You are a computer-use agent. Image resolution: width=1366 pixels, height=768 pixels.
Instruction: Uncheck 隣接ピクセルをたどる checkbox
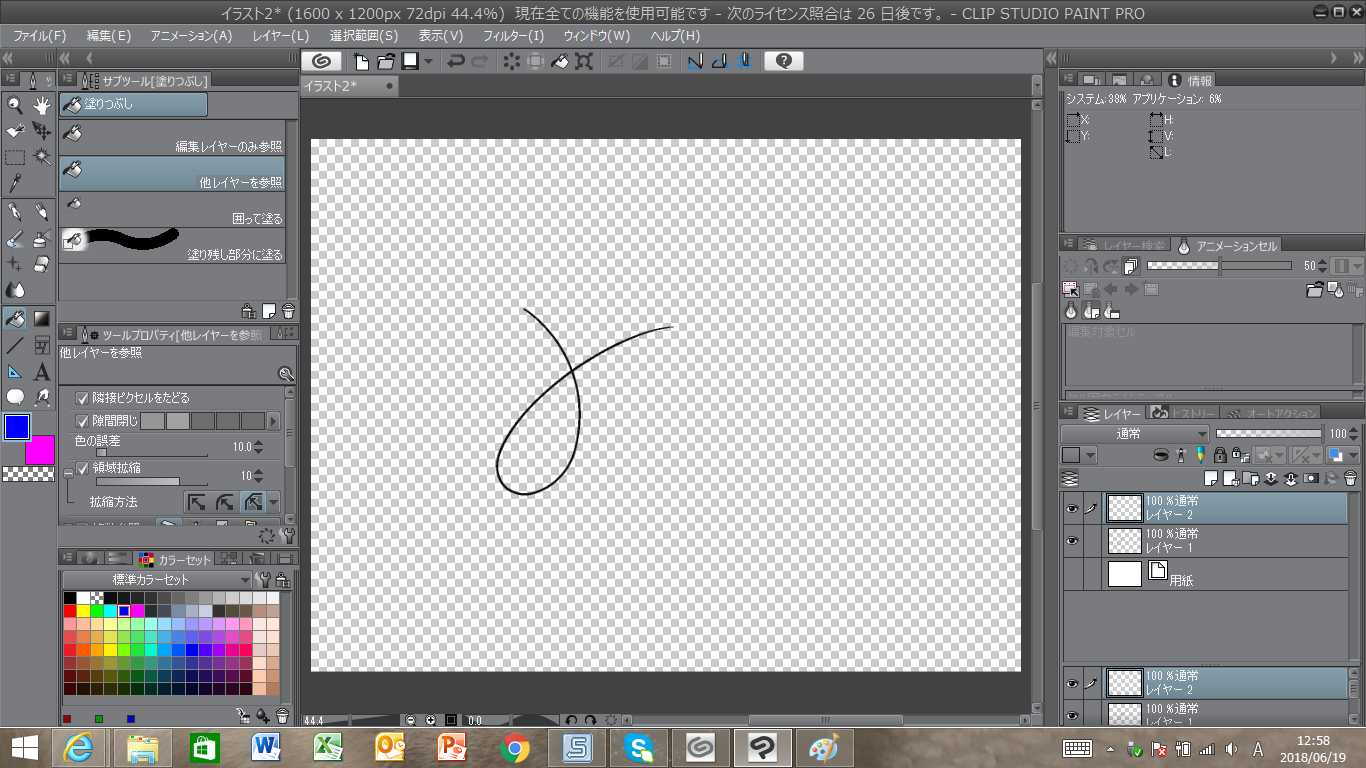point(82,398)
